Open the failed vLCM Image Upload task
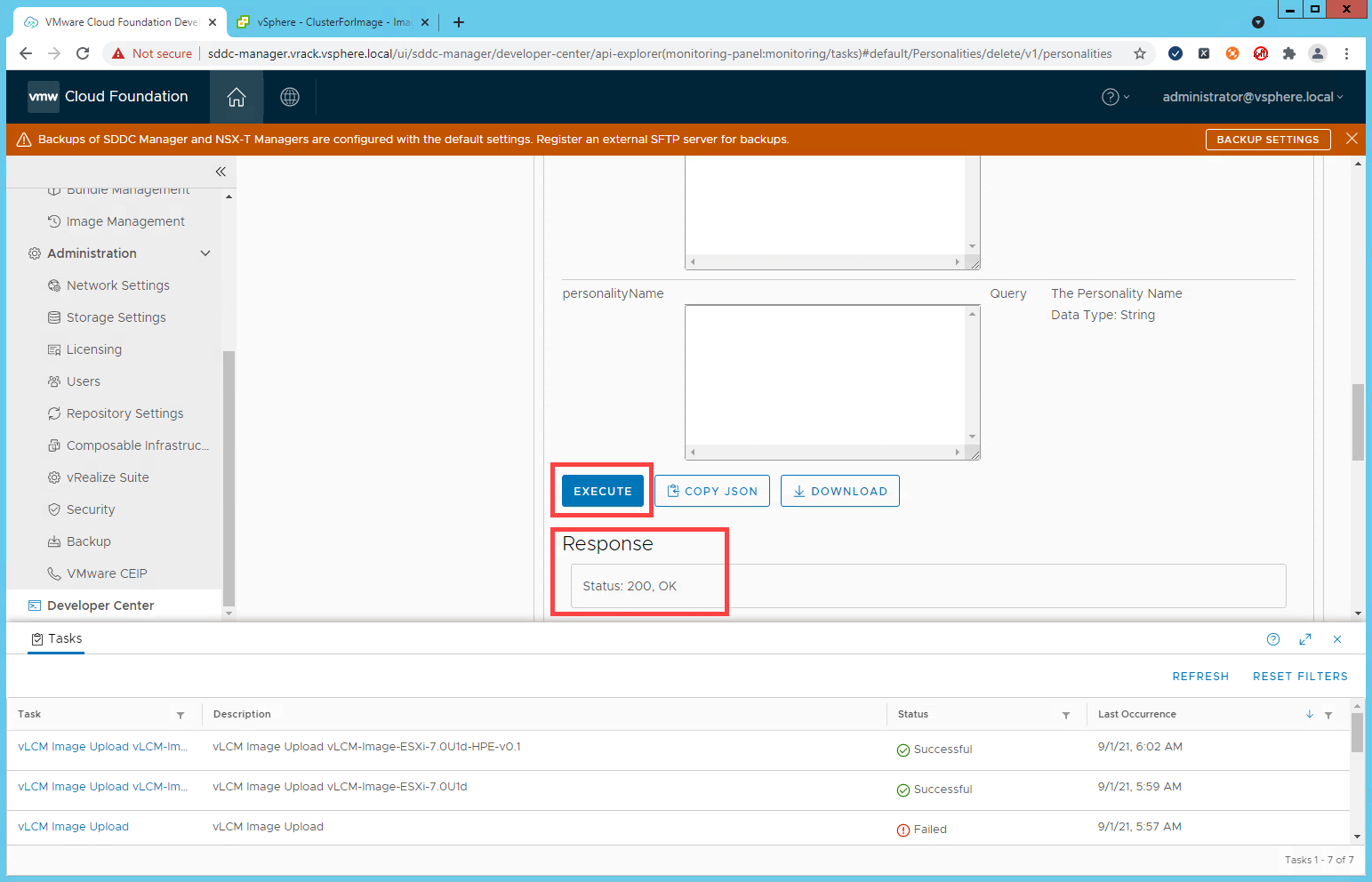This screenshot has height=882, width=1372. [x=73, y=827]
